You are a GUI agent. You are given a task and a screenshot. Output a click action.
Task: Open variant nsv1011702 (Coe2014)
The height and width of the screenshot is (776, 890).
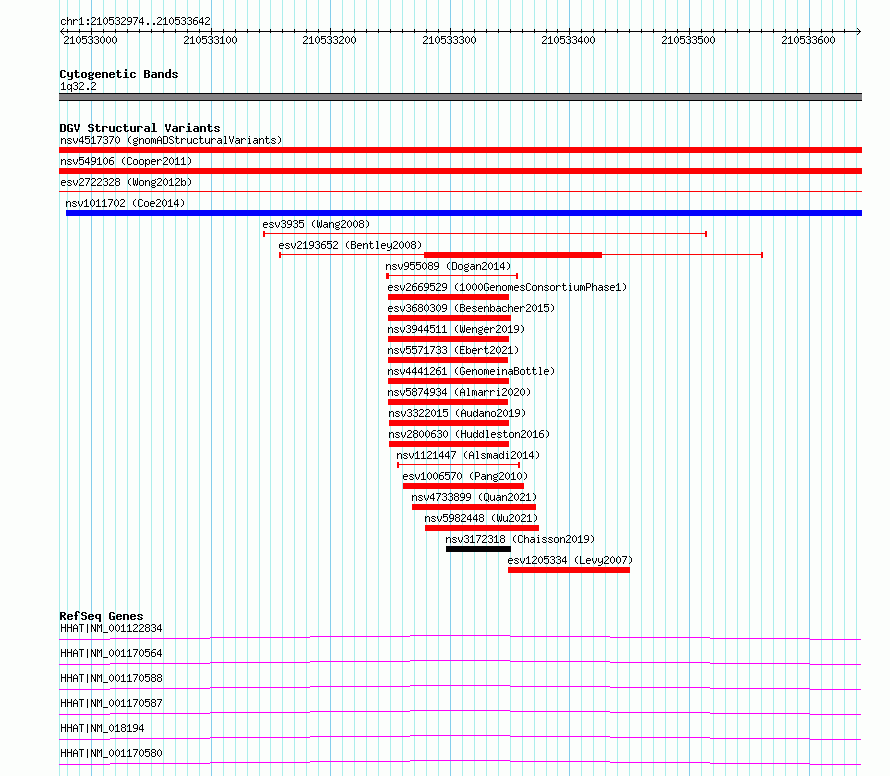[x=125, y=203]
